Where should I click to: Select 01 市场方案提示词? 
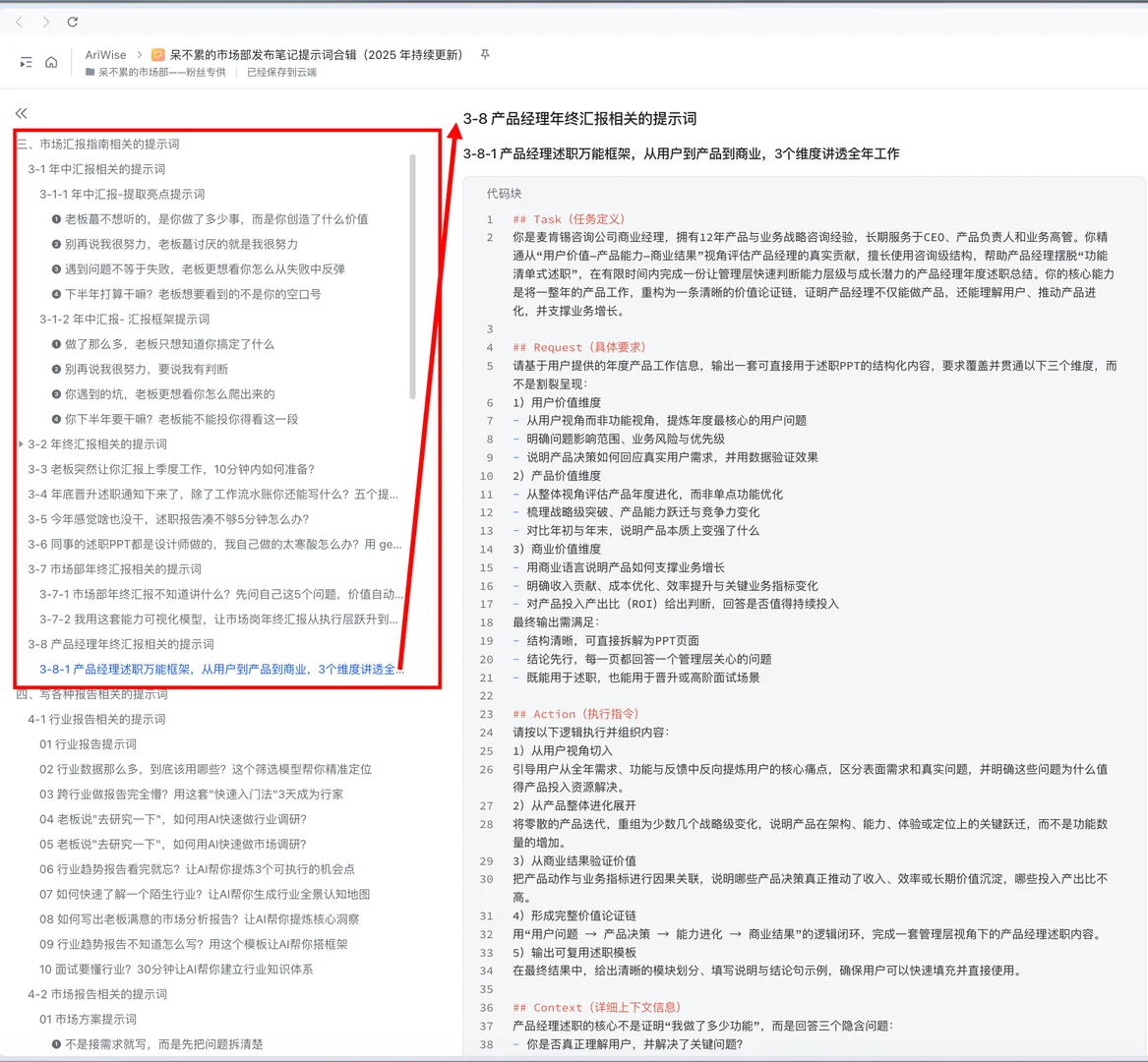(x=88, y=1019)
